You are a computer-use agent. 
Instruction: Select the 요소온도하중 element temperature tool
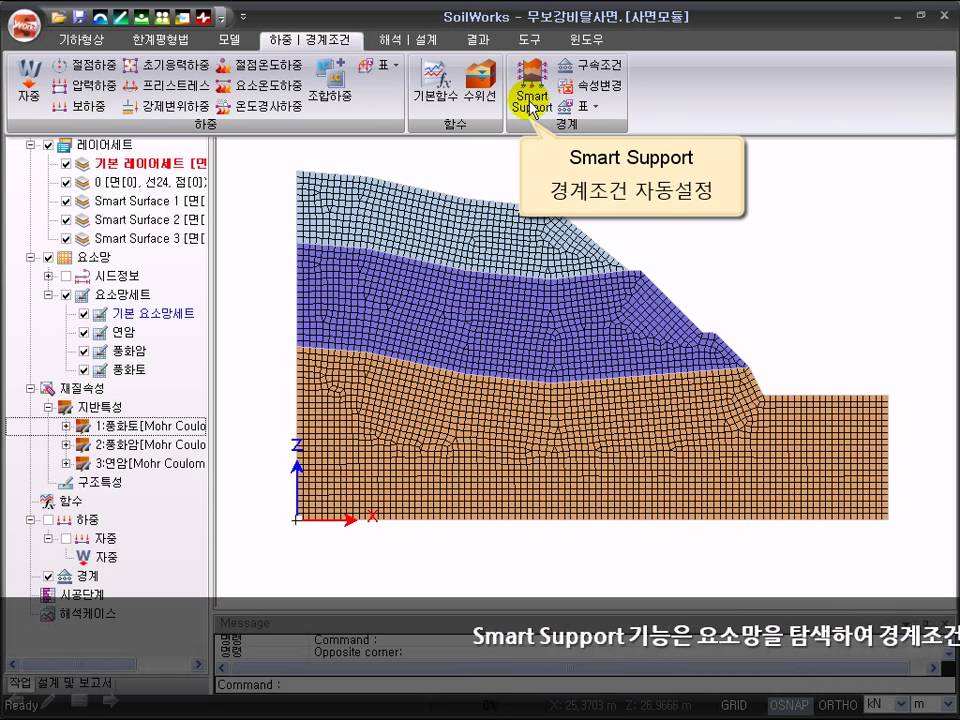(259, 86)
